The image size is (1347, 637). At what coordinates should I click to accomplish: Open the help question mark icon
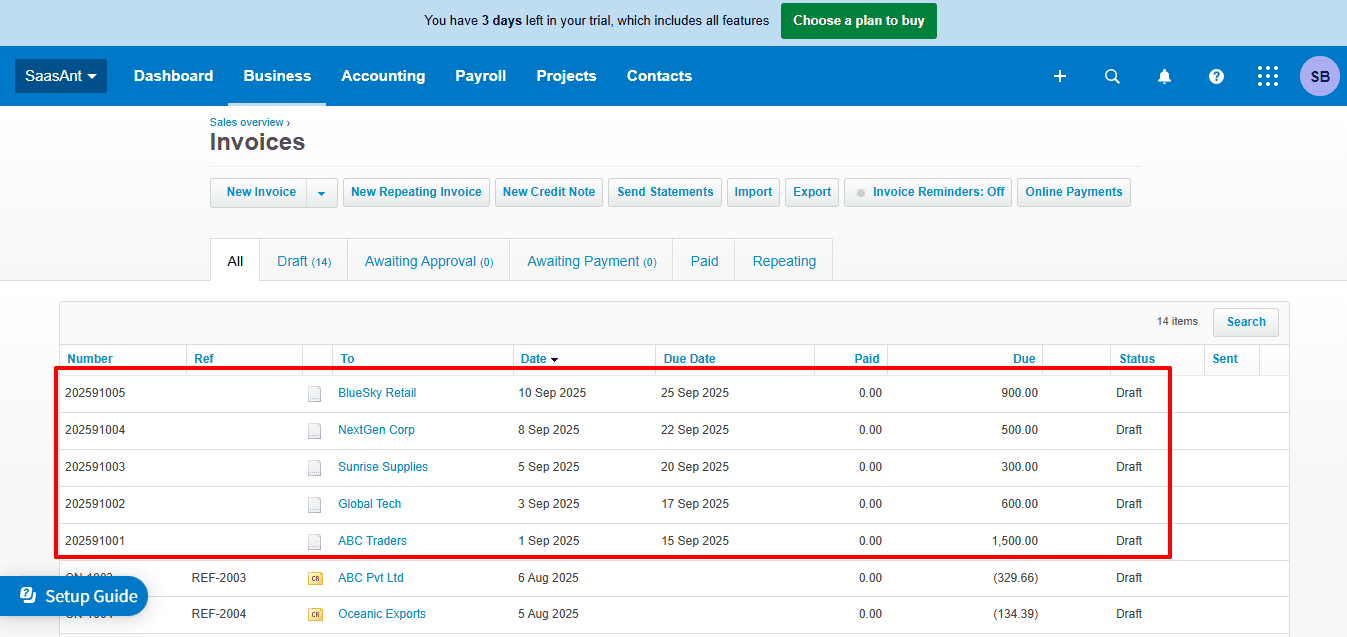(x=1216, y=76)
